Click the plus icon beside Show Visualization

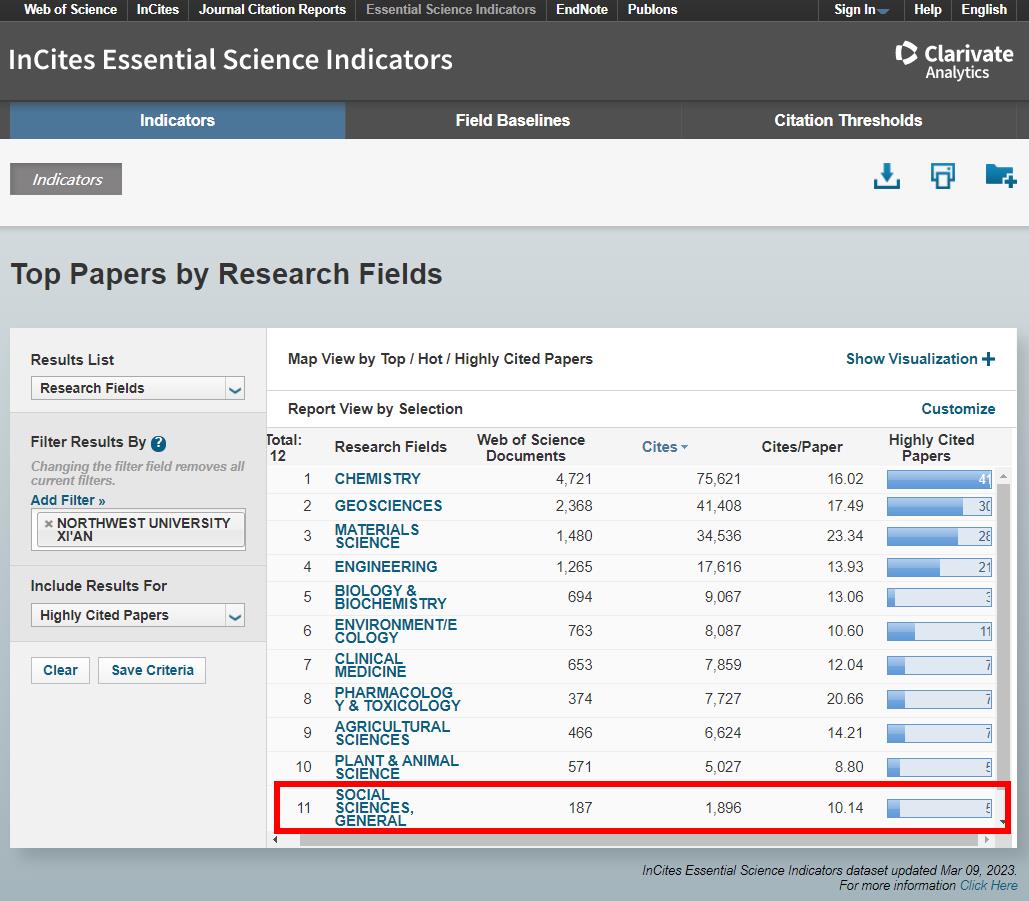pos(989,359)
